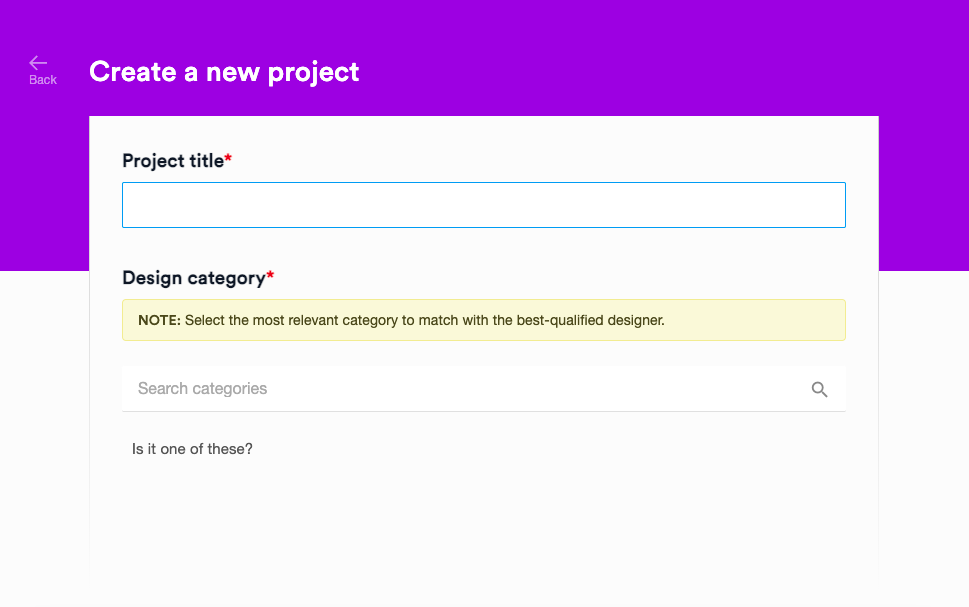Click the 'Project title' label

point(173,161)
